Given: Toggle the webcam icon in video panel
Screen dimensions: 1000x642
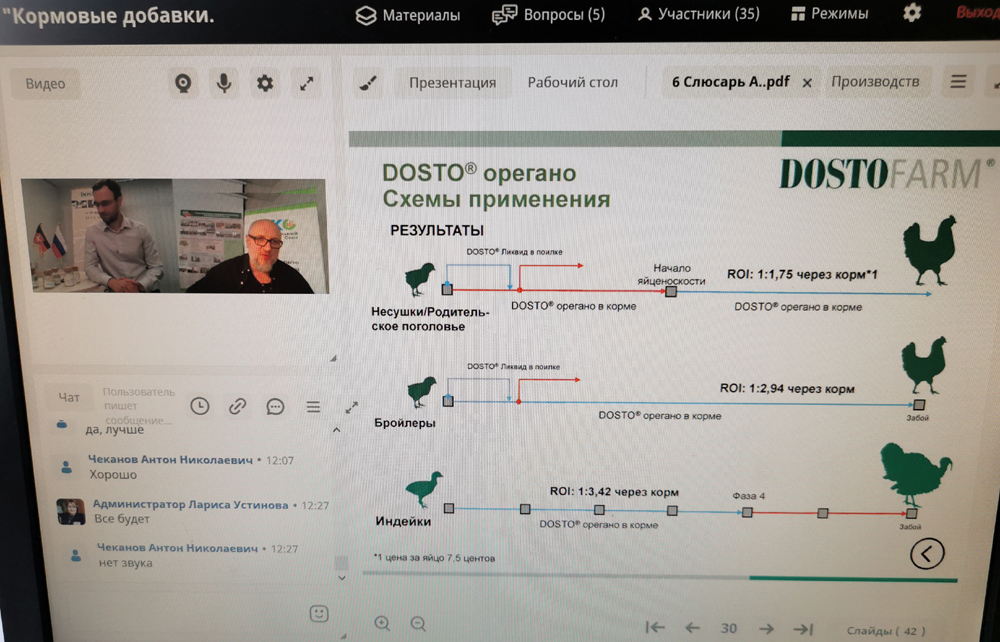Looking at the screenshot, I should coord(183,83).
